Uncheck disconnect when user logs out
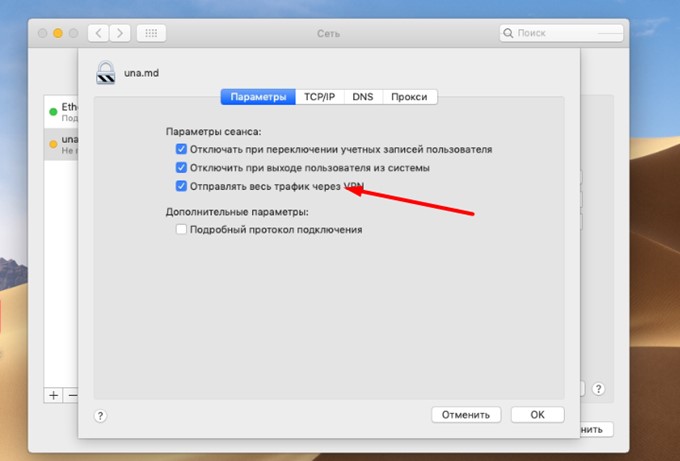680x461 pixels. [181, 167]
